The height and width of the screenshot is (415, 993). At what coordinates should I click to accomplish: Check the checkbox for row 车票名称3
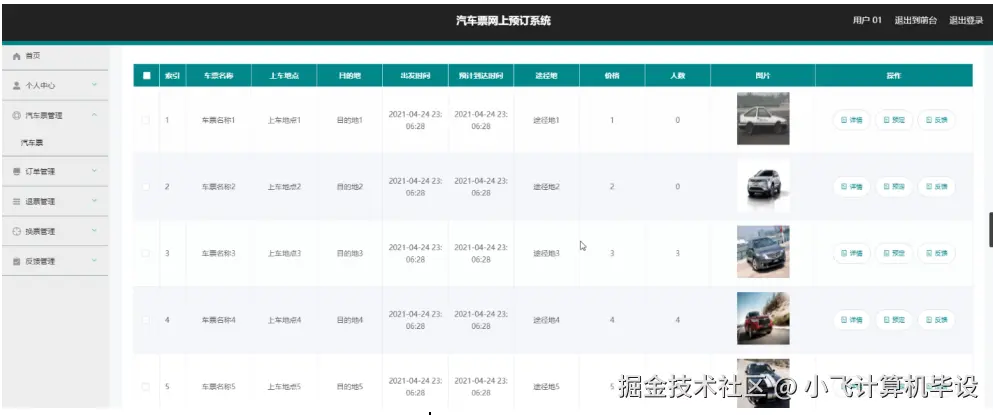[x=146, y=253]
